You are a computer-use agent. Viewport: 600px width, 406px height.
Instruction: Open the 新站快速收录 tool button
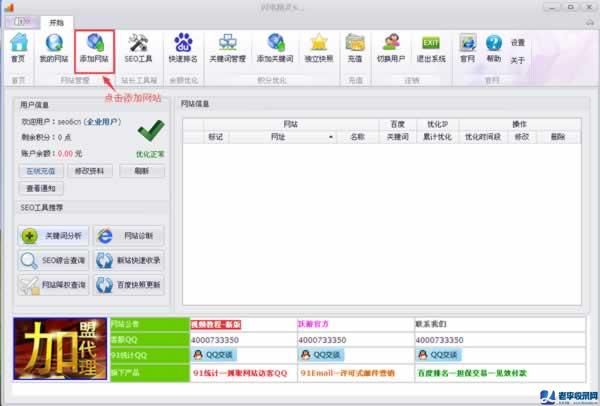(x=129, y=260)
